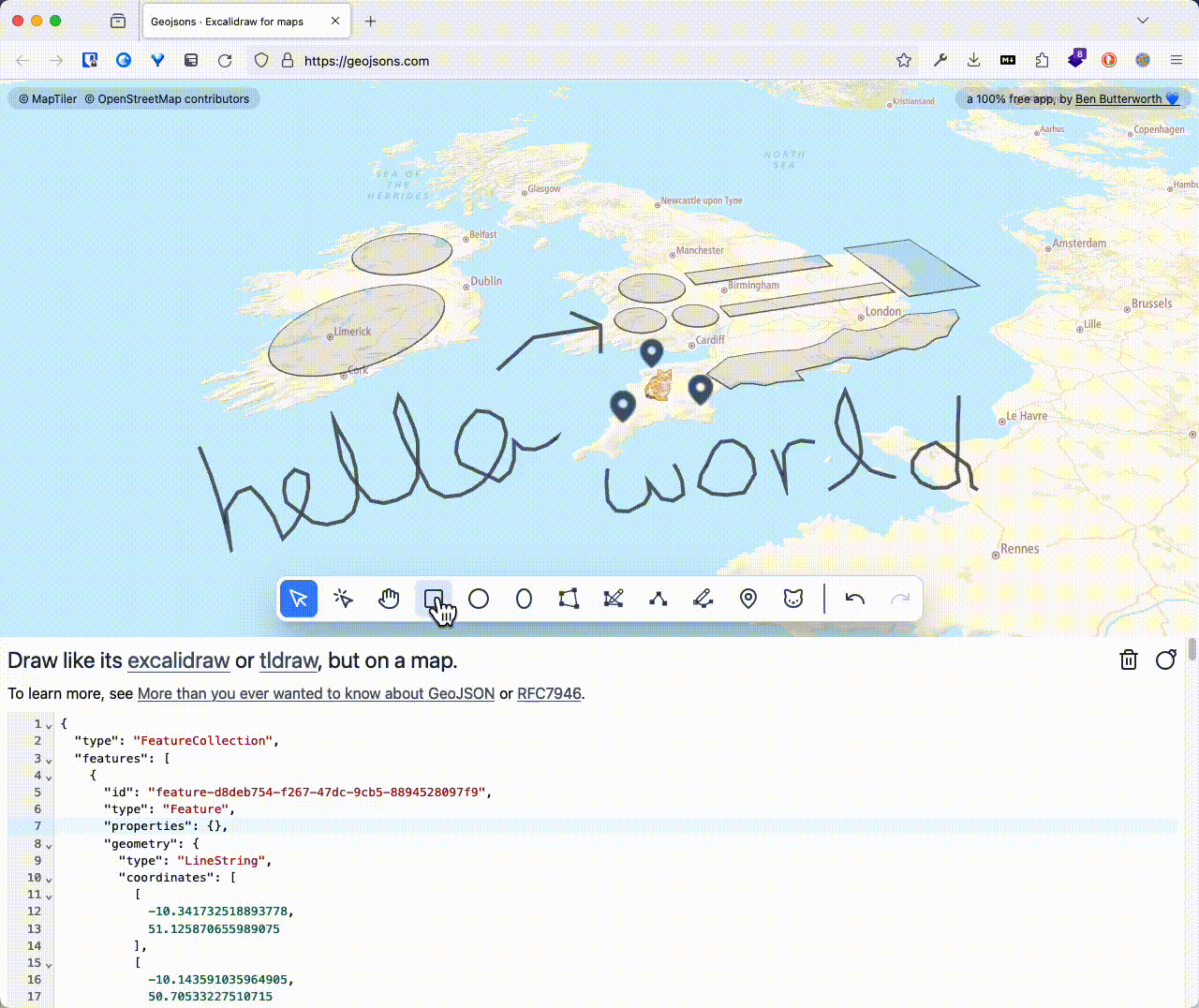The height and width of the screenshot is (1008, 1199).
Task: Select the polygon drawing tool
Action: coord(569,599)
